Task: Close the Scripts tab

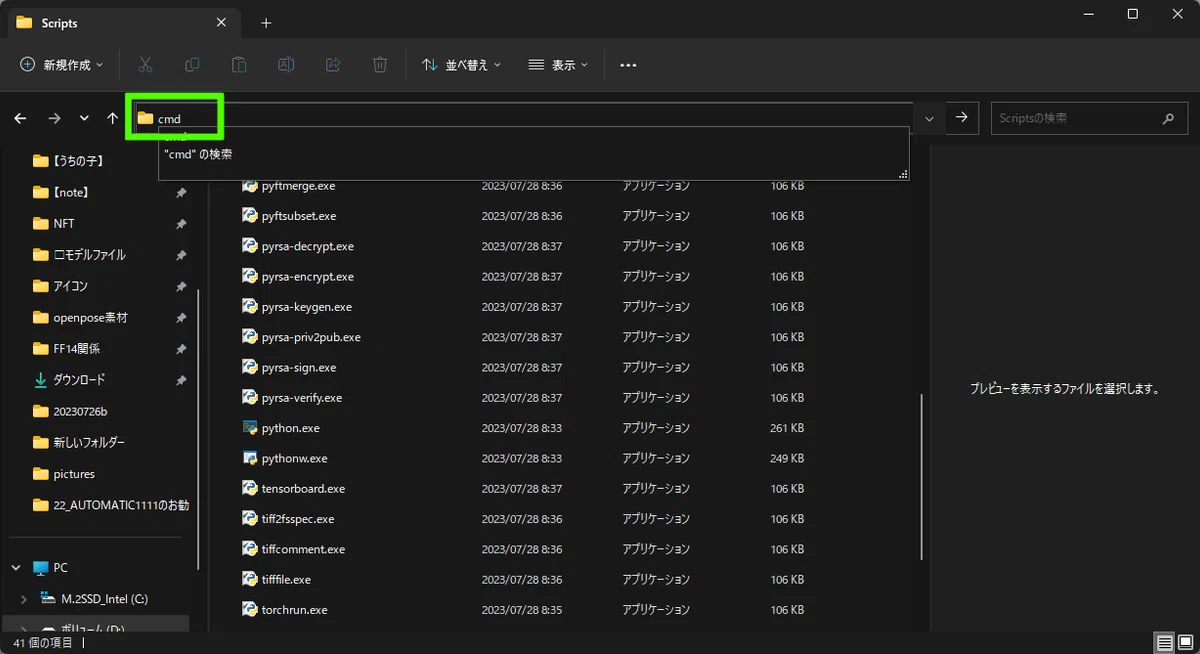Action: click(x=221, y=23)
